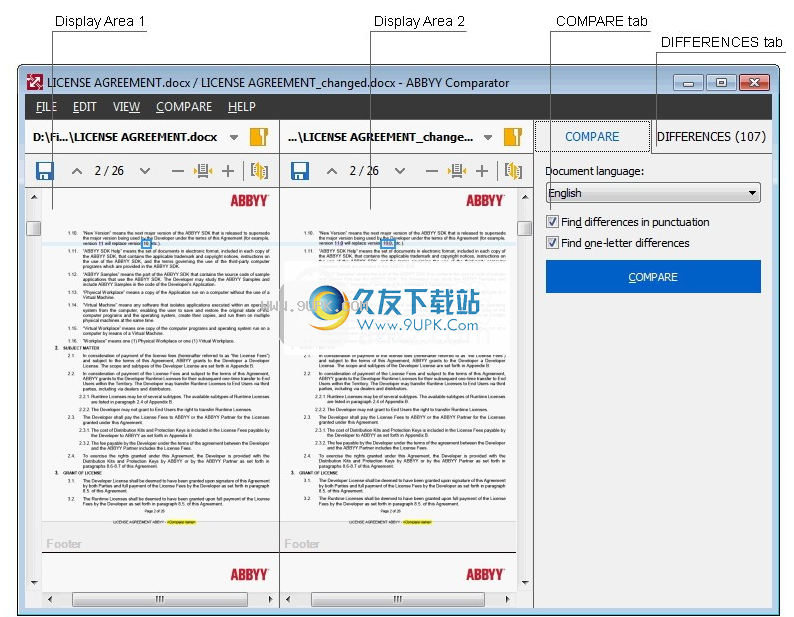Go to previous page in right document
The height and width of the screenshot is (617, 794).
tap(332, 171)
